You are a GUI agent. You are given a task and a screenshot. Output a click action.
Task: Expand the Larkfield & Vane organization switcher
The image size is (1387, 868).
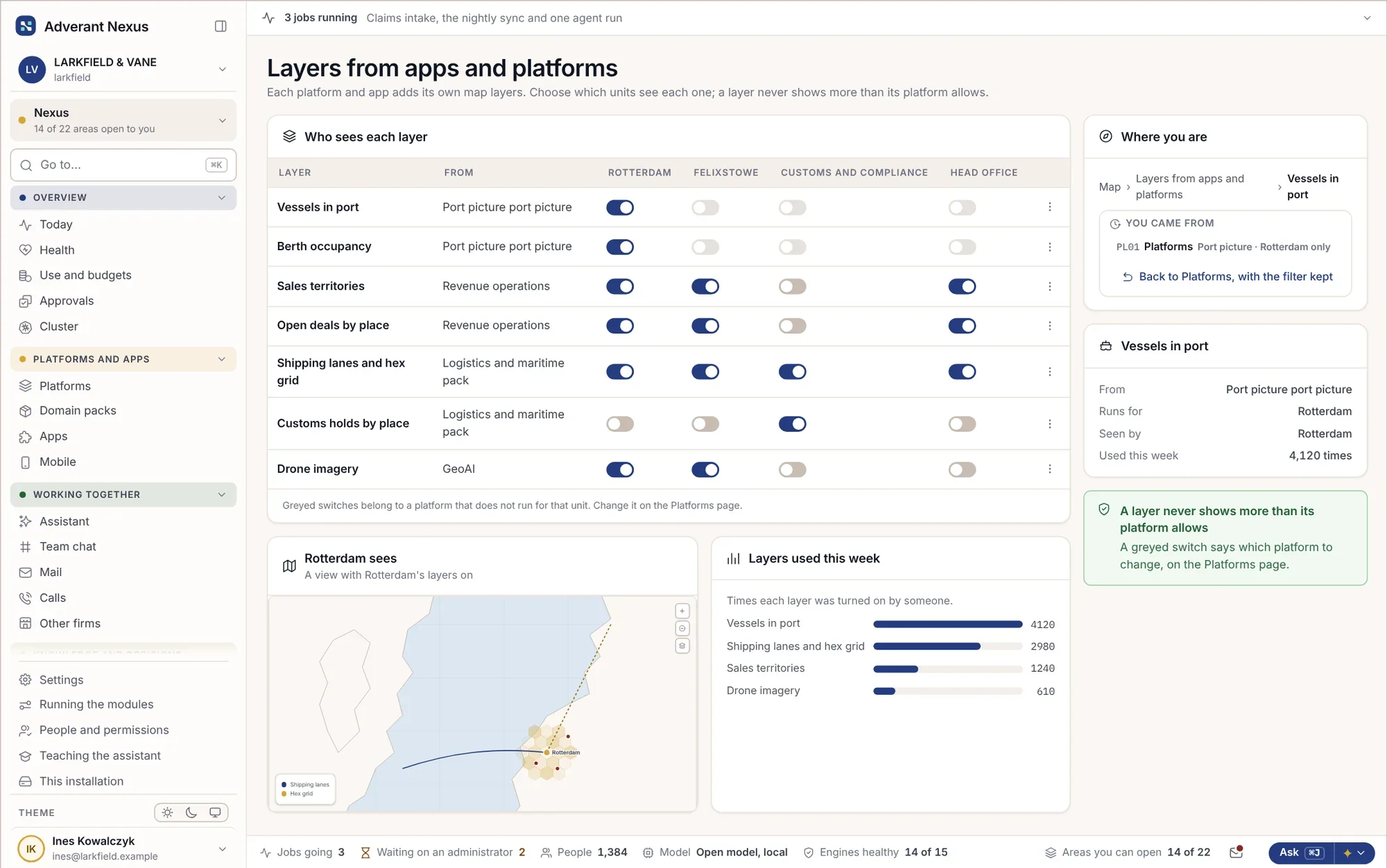223,69
